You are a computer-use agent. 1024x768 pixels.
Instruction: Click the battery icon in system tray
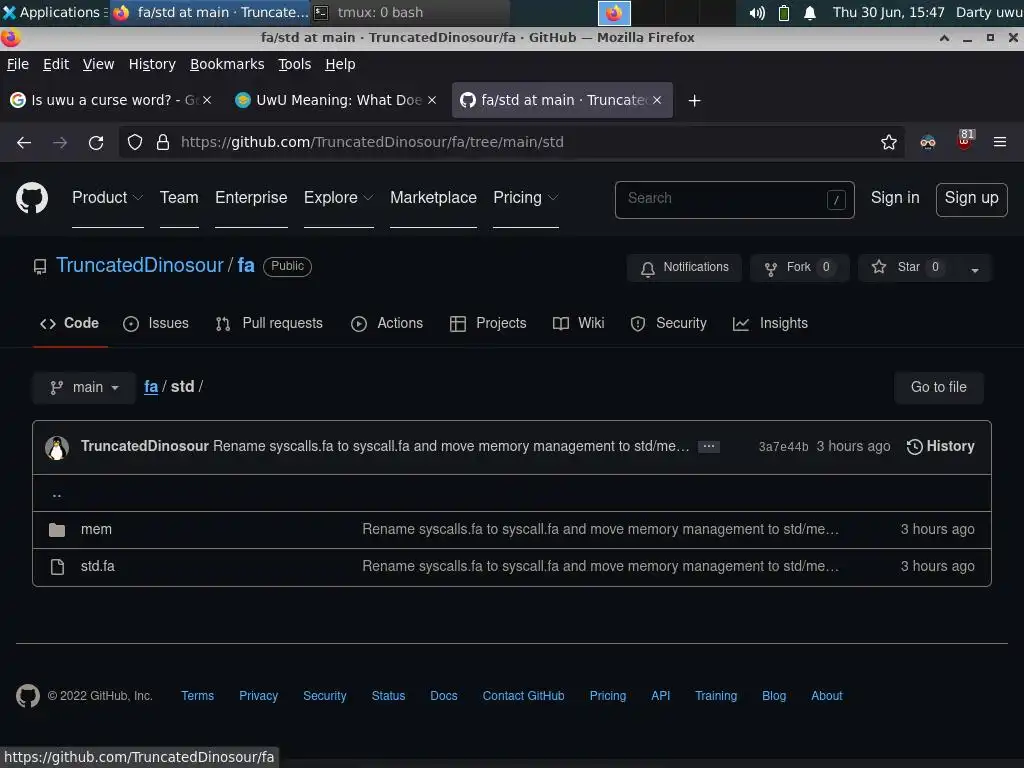(x=784, y=12)
